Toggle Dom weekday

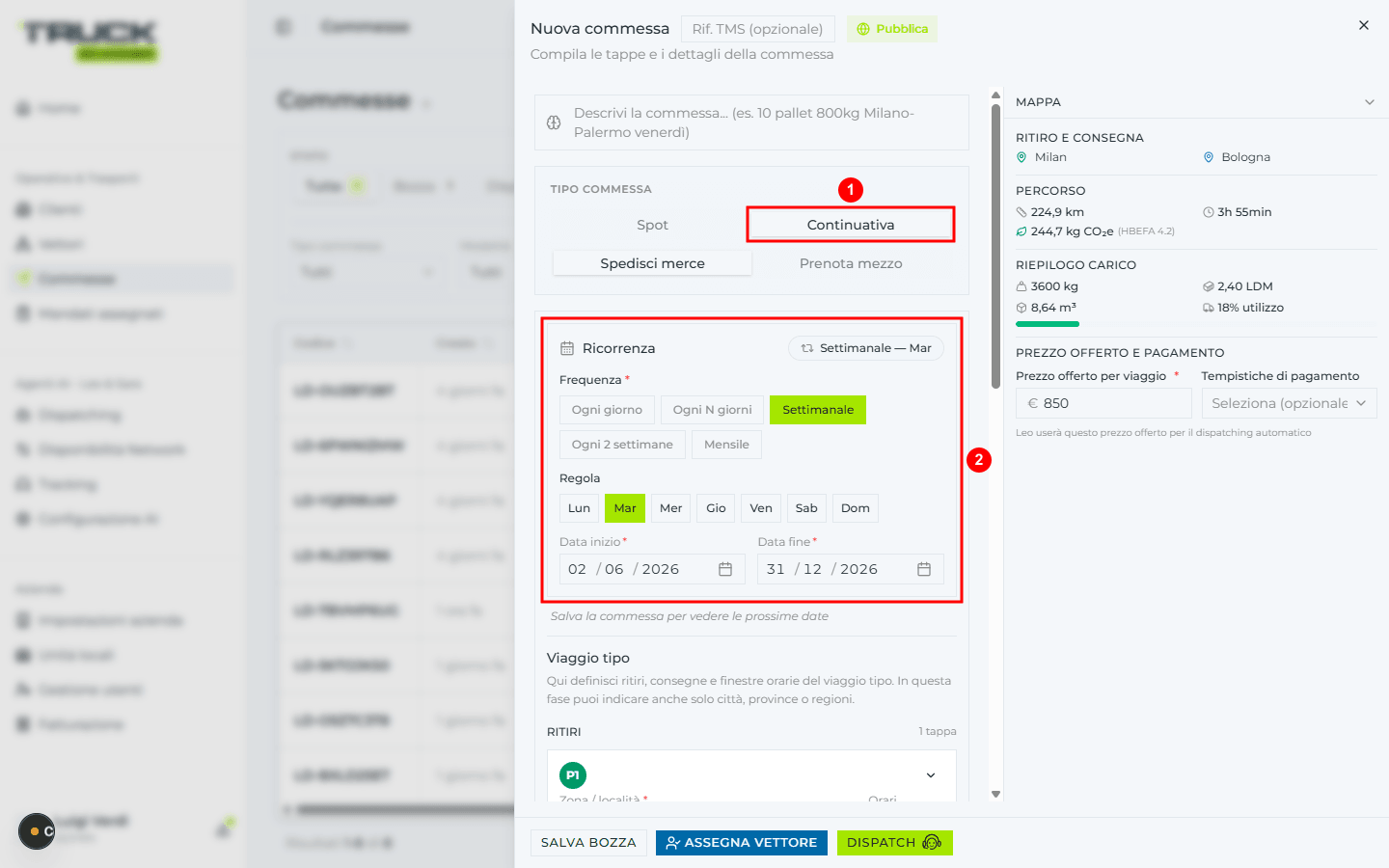(x=856, y=508)
